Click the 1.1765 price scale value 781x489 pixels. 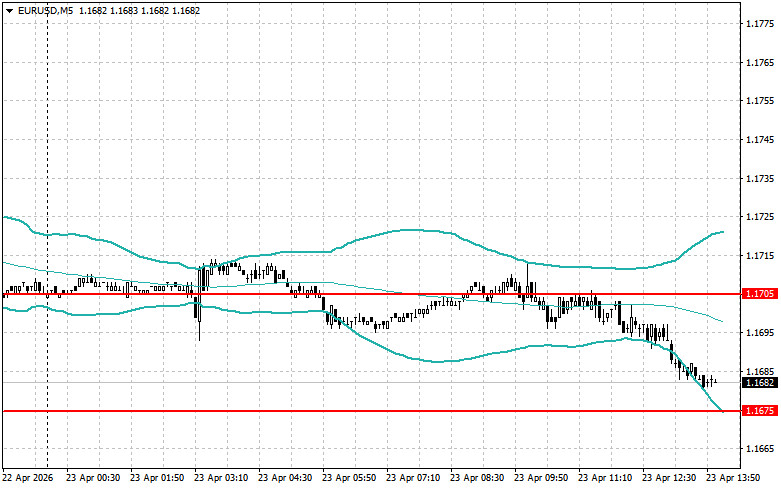760,62
